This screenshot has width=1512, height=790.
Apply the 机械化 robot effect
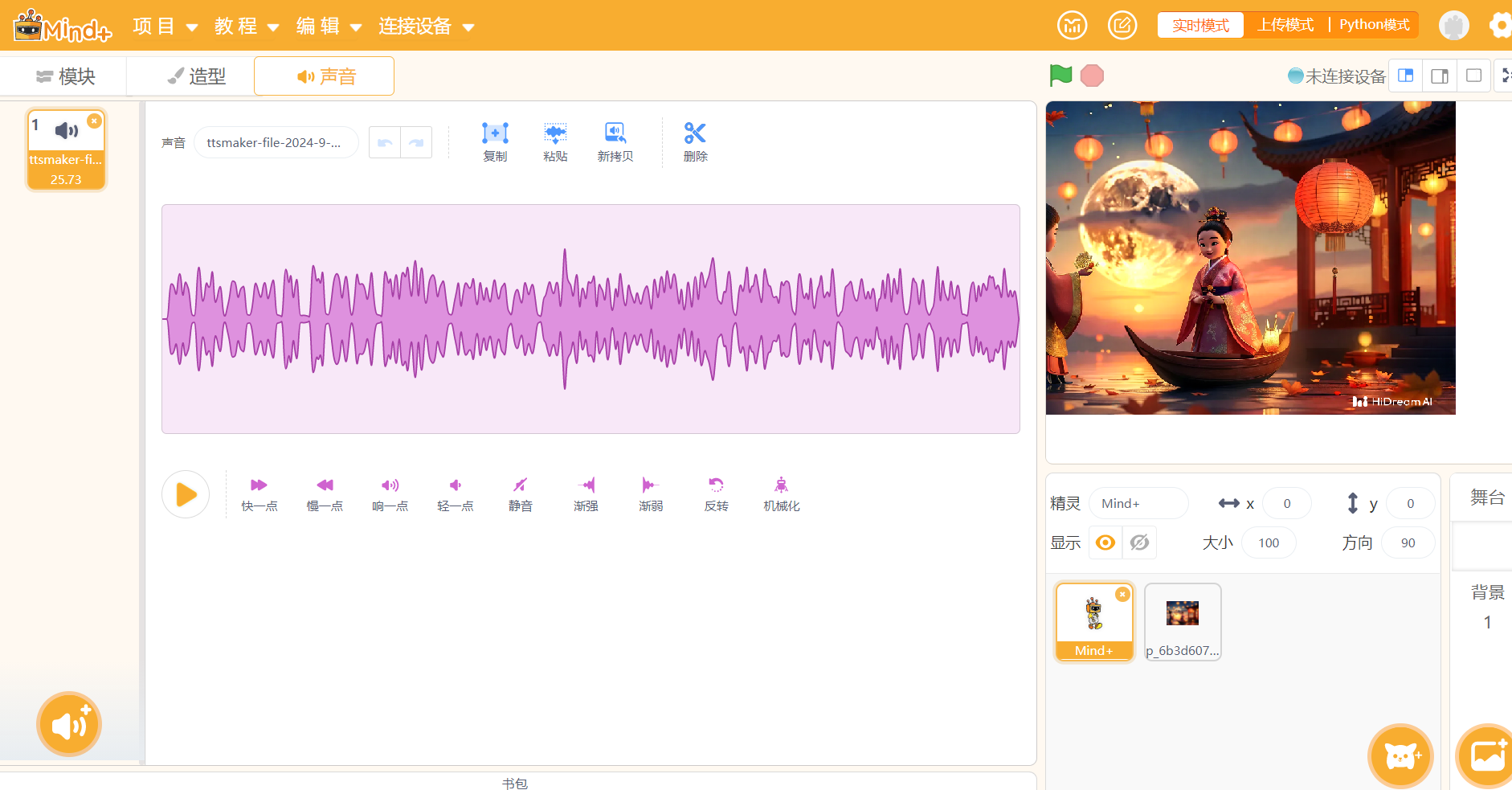click(782, 494)
